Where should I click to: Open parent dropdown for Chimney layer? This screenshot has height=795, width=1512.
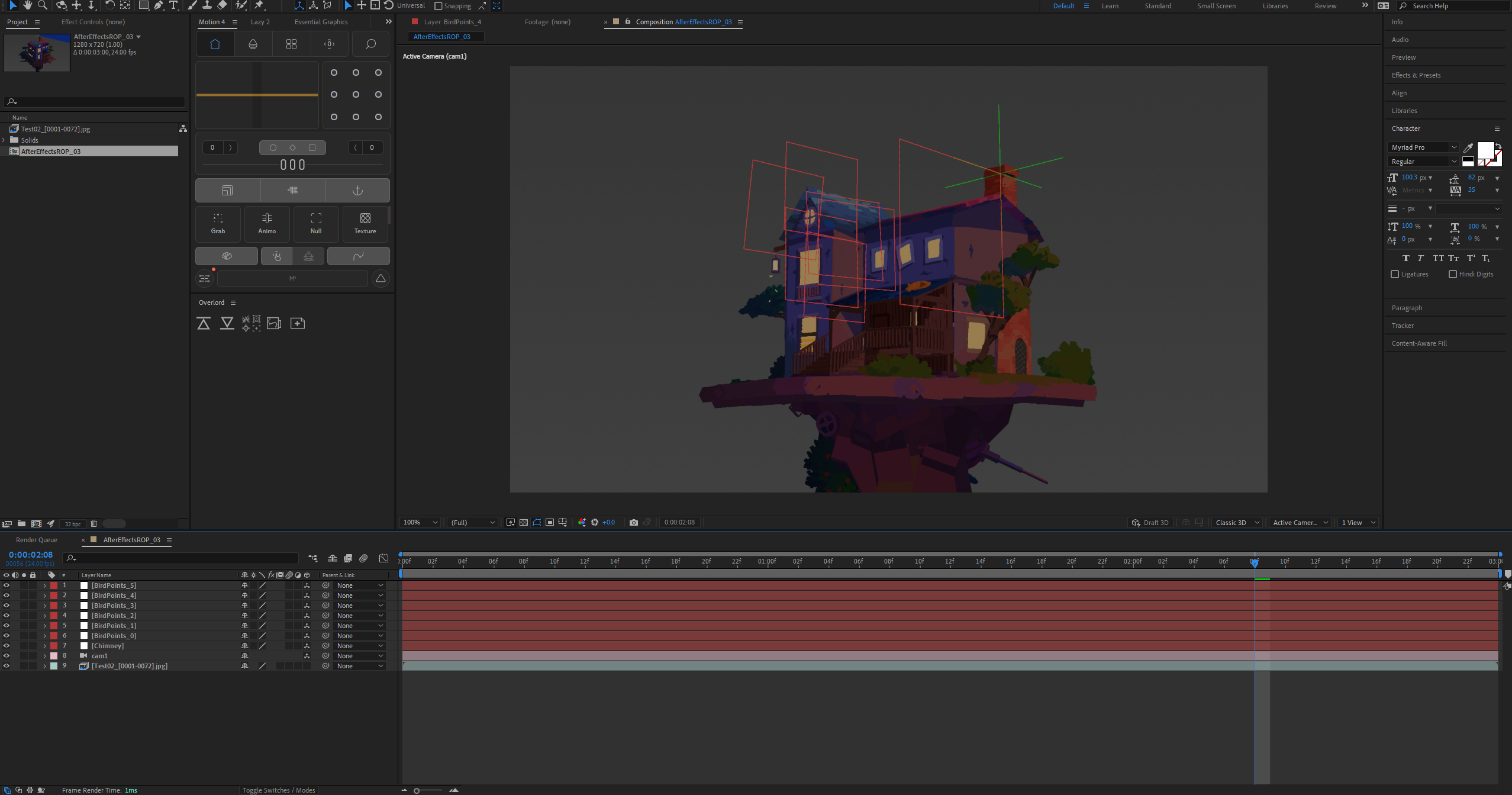pos(360,646)
